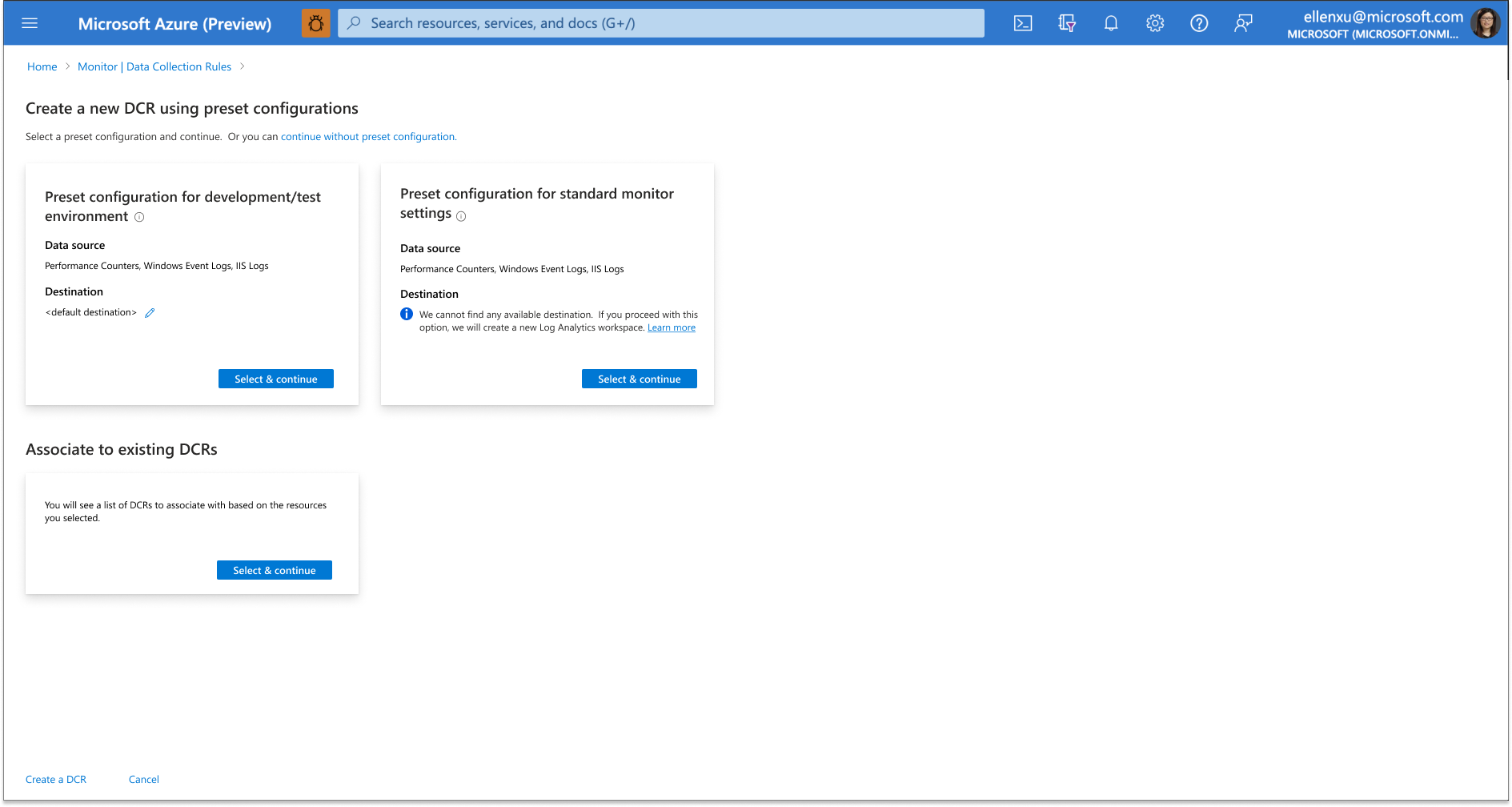Click the search magnifier icon
1512x807 pixels.
[x=354, y=23]
